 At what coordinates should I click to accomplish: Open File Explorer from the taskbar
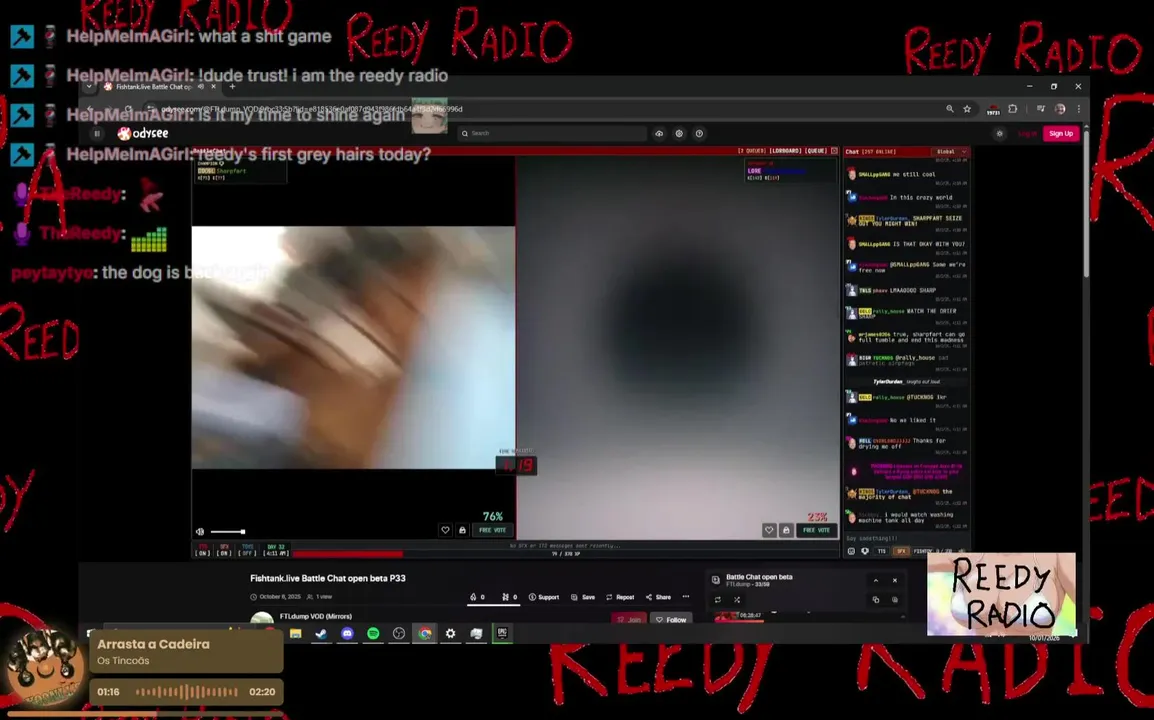click(x=296, y=633)
